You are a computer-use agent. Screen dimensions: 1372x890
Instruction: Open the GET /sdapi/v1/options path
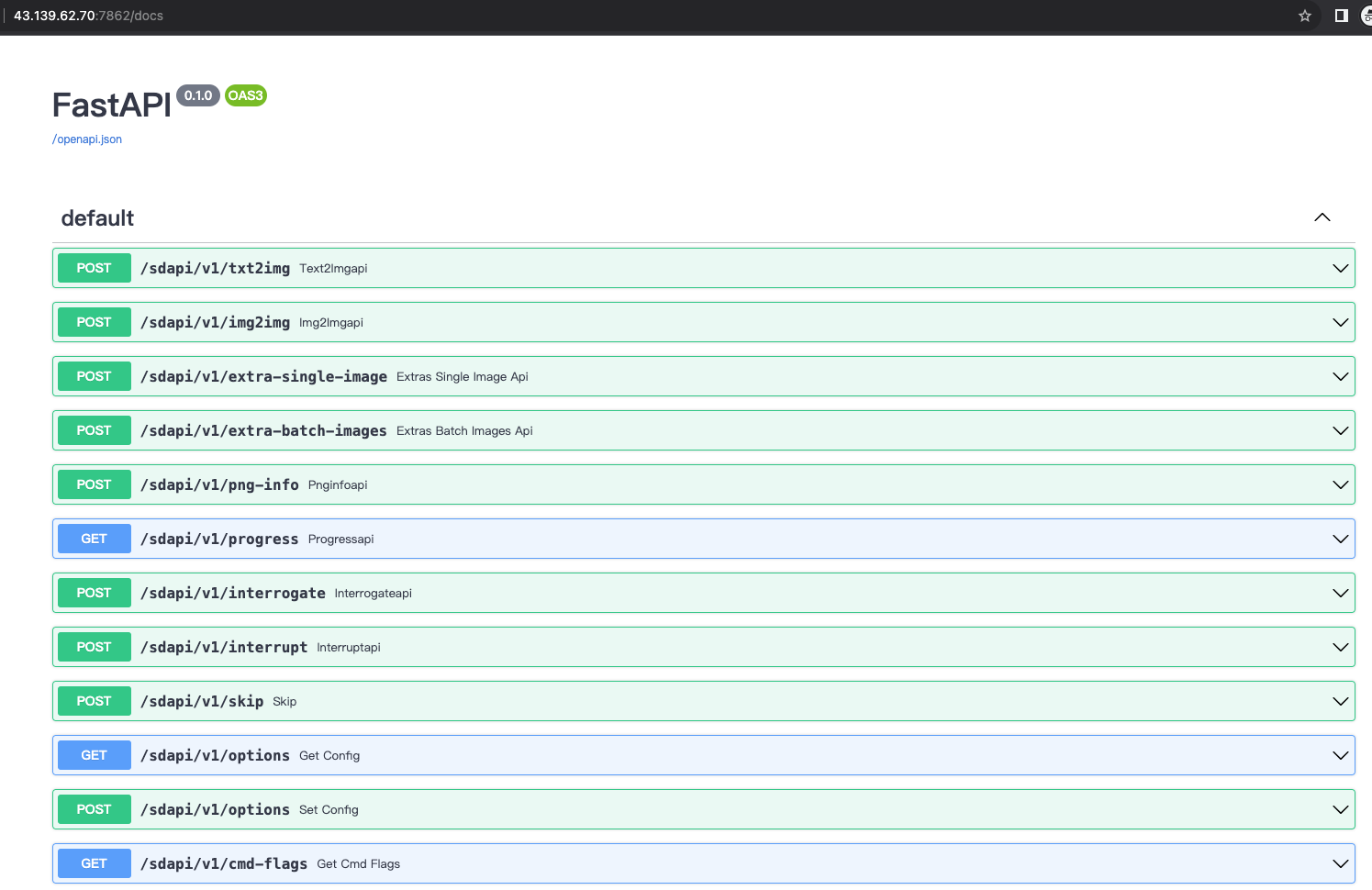(216, 755)
